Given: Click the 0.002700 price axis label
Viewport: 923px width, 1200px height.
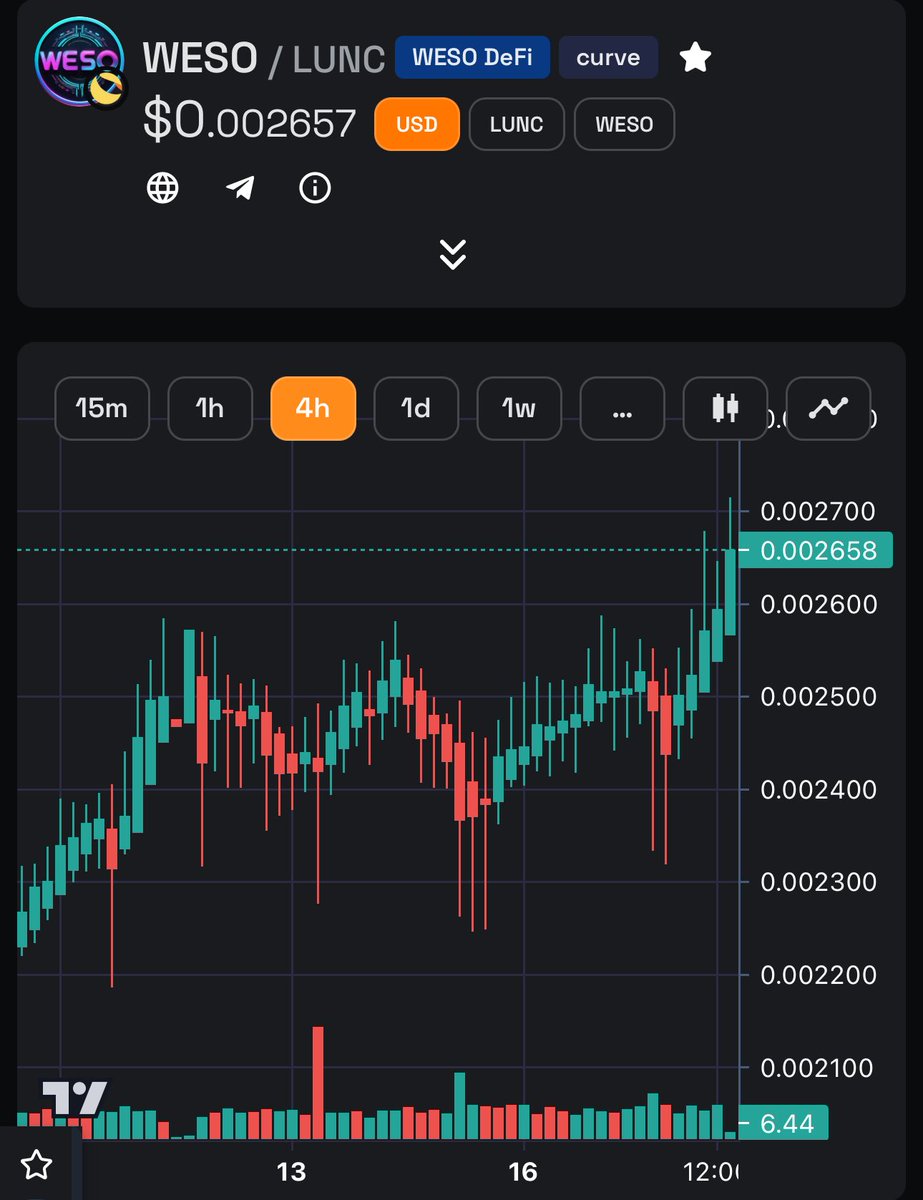Looking at the screenshot, I should 818,512.
